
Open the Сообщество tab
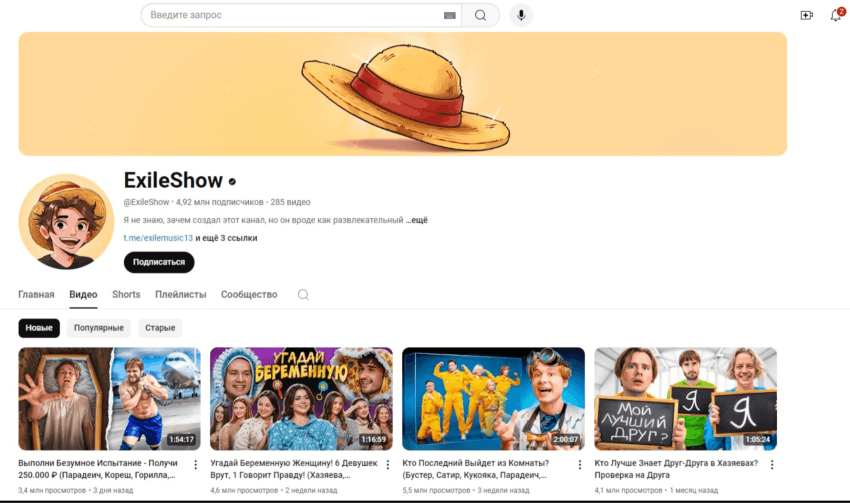(x=249, y=294)
